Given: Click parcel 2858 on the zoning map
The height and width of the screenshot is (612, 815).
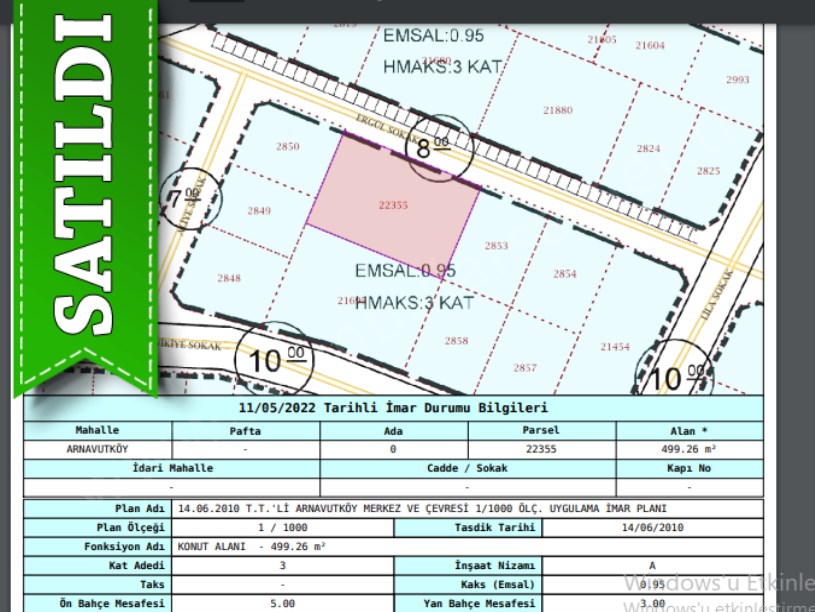Looking at the screenshot, I should (456, 341).
